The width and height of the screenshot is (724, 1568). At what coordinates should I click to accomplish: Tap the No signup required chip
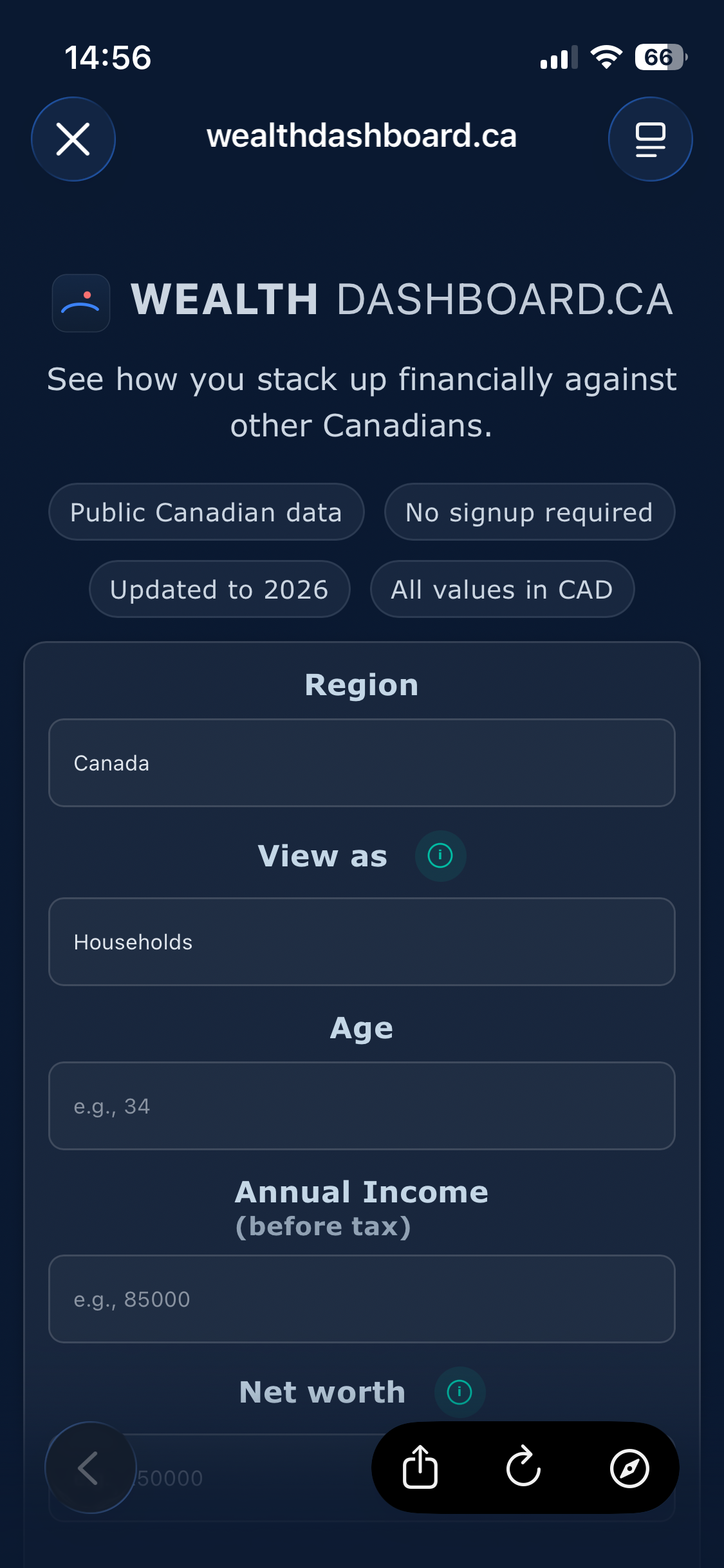click(530, 512)
